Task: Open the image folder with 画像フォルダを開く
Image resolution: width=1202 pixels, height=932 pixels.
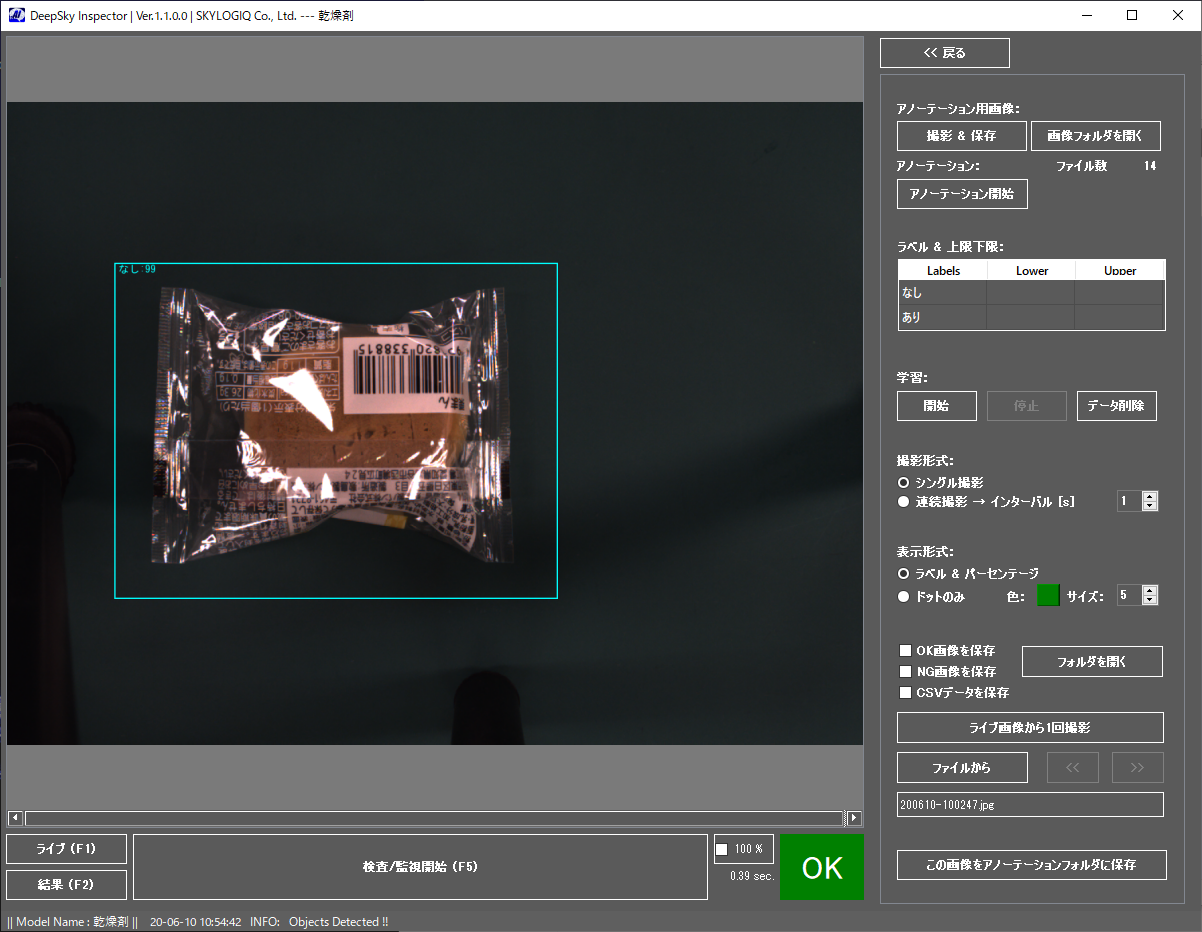Action: 1096,136
